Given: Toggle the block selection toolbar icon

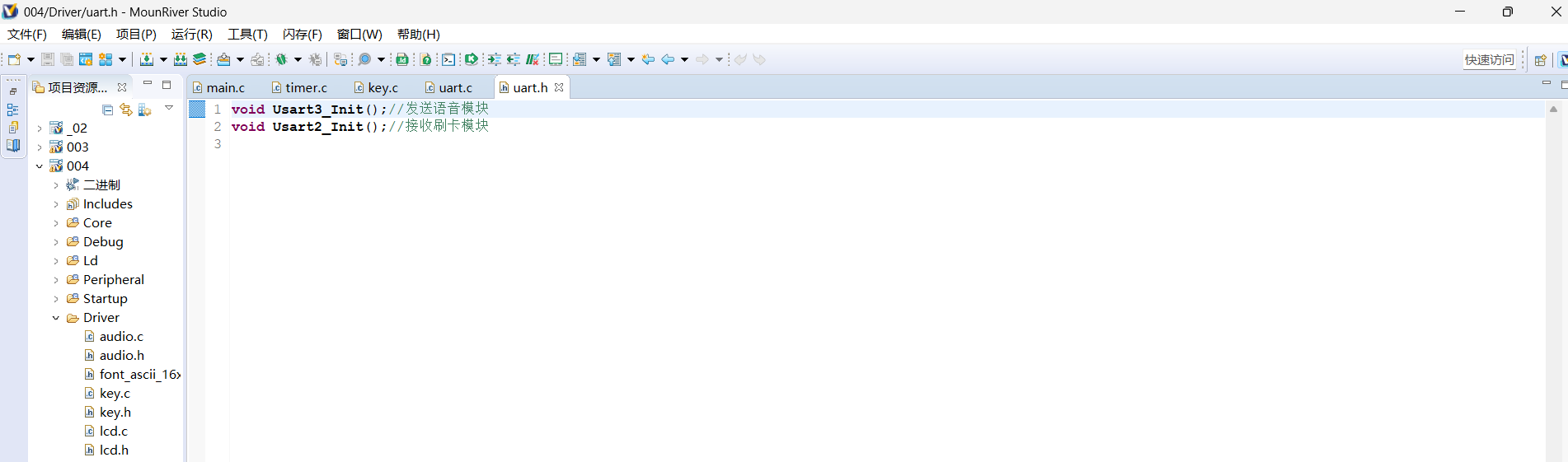Looking at the screenshot, I should tap(556, 59).
